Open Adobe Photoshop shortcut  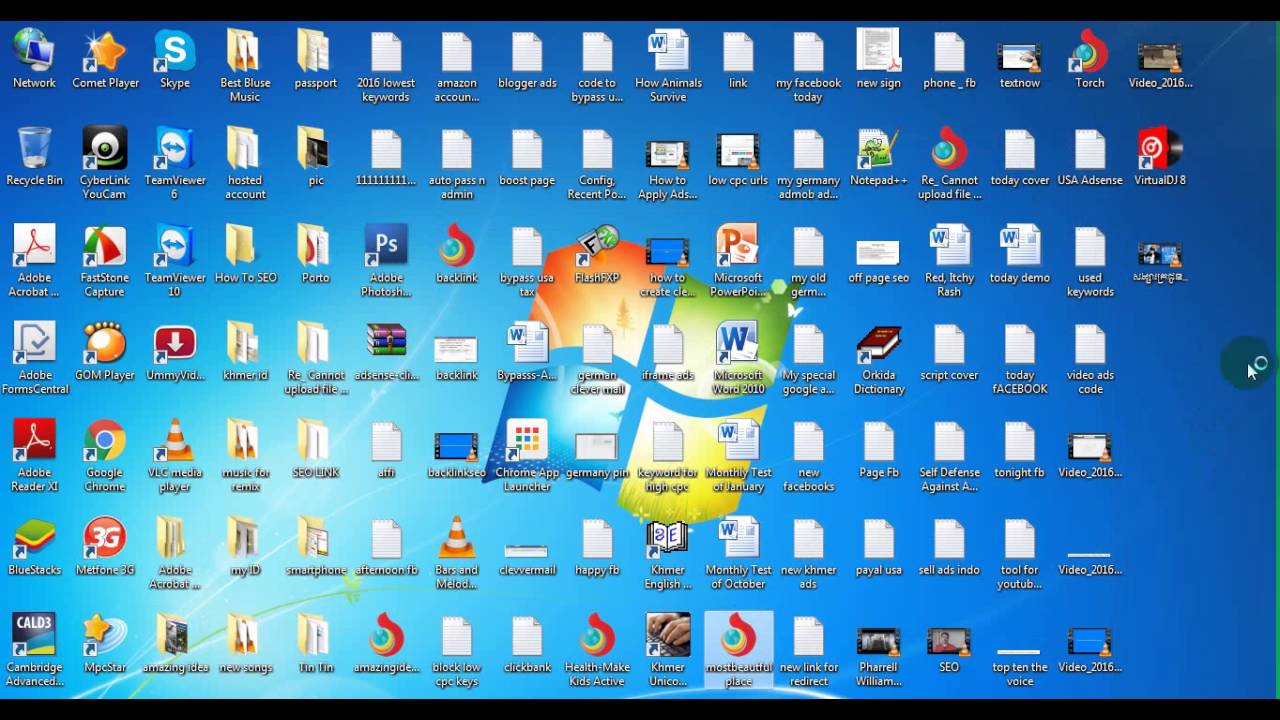[386, 262]
